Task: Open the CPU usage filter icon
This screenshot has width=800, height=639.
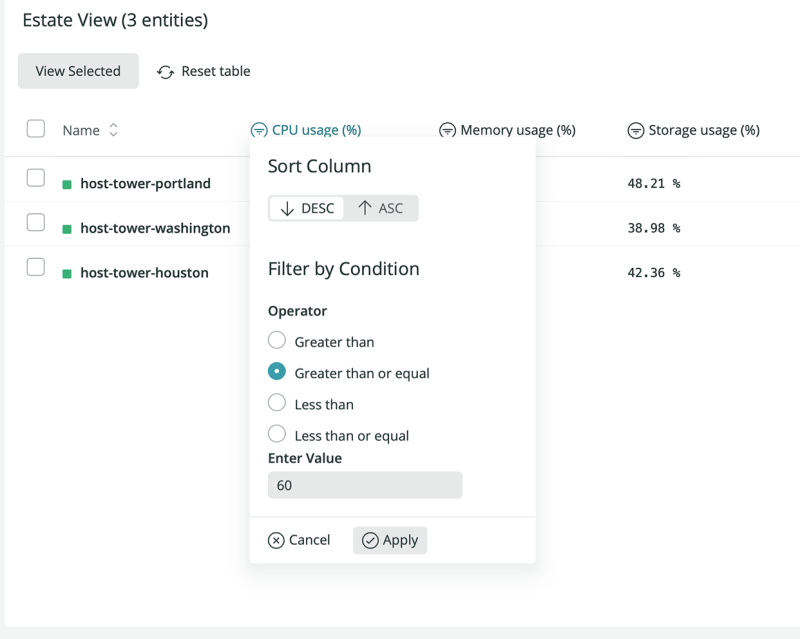Action: [x=259, y=131]
